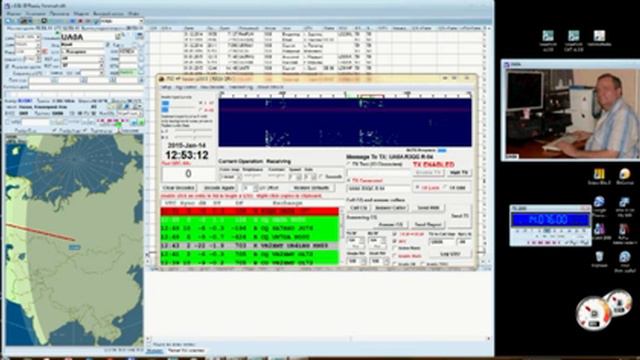Open the third desktop icon above the webcam window
The image size is (640, 360).
pos(599,38)
